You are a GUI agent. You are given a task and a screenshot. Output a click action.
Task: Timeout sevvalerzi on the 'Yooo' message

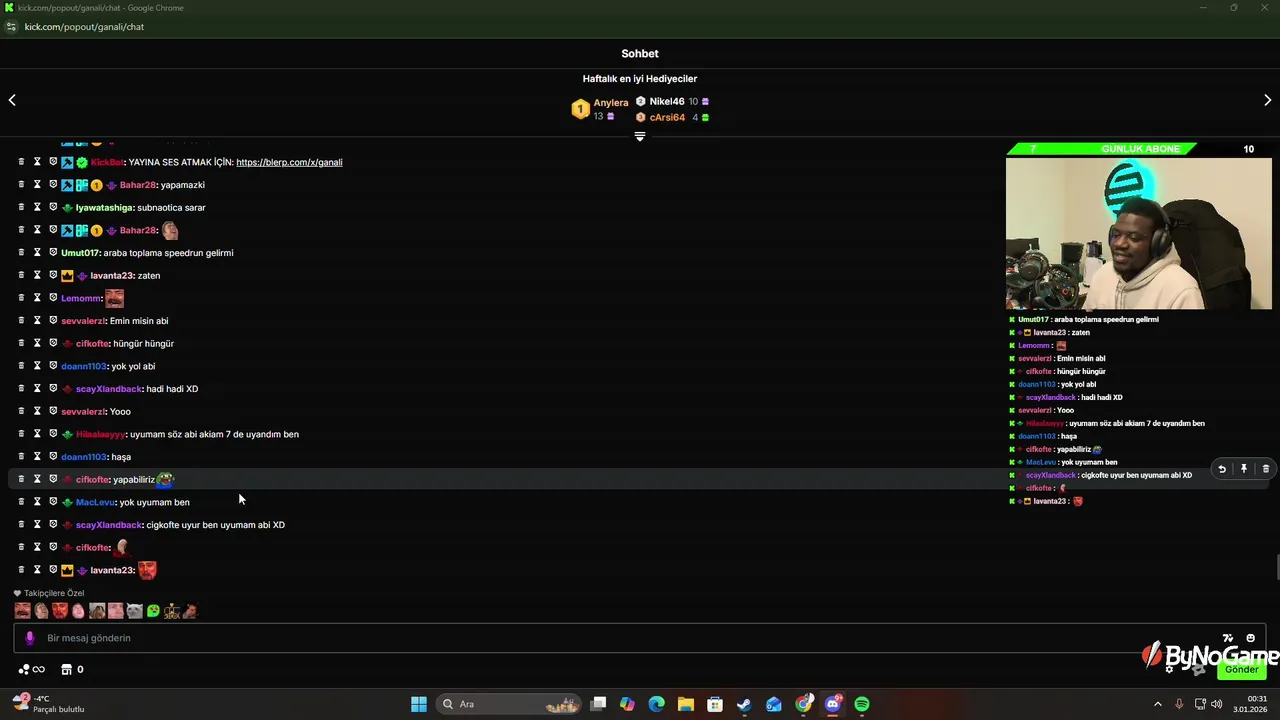(37, 411)
